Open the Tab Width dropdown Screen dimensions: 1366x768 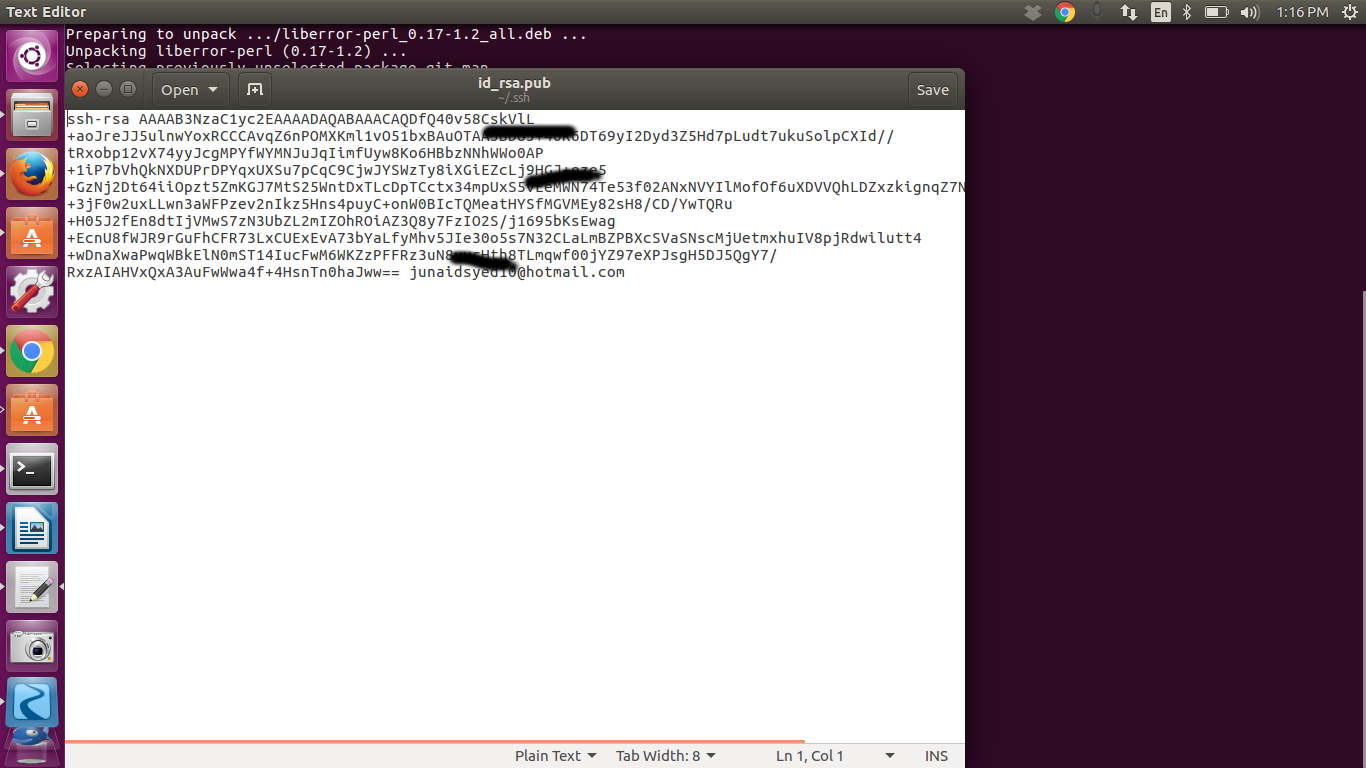[x=665, y=755]
